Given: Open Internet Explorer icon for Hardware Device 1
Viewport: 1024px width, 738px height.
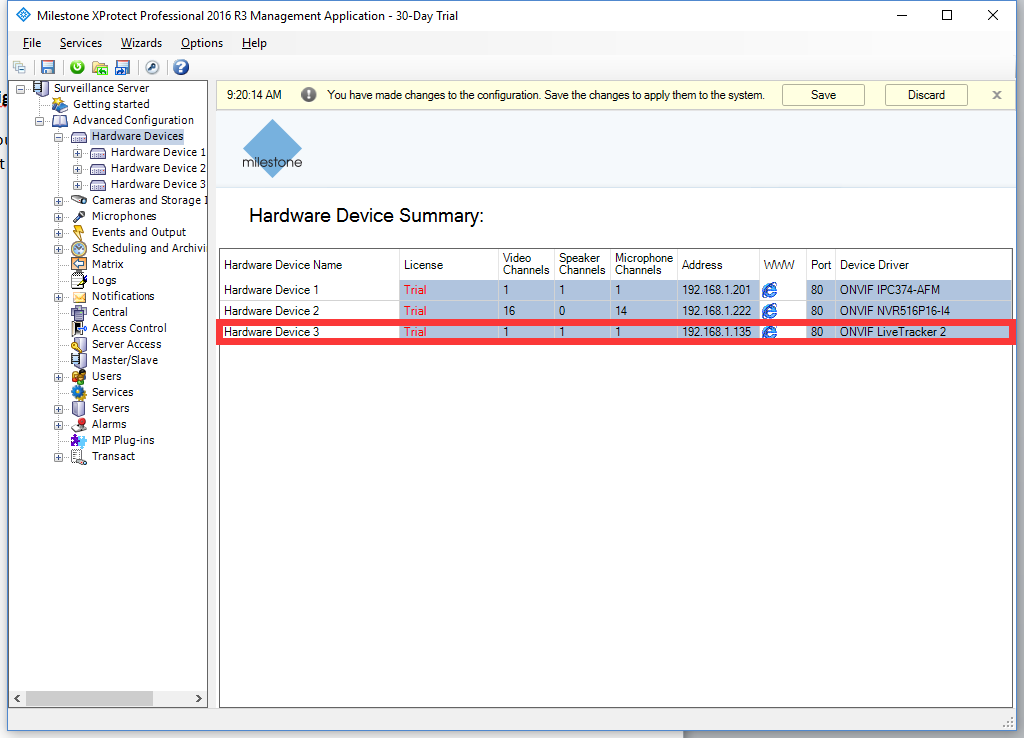Looking at the screenshot, I should coord(770,289).
